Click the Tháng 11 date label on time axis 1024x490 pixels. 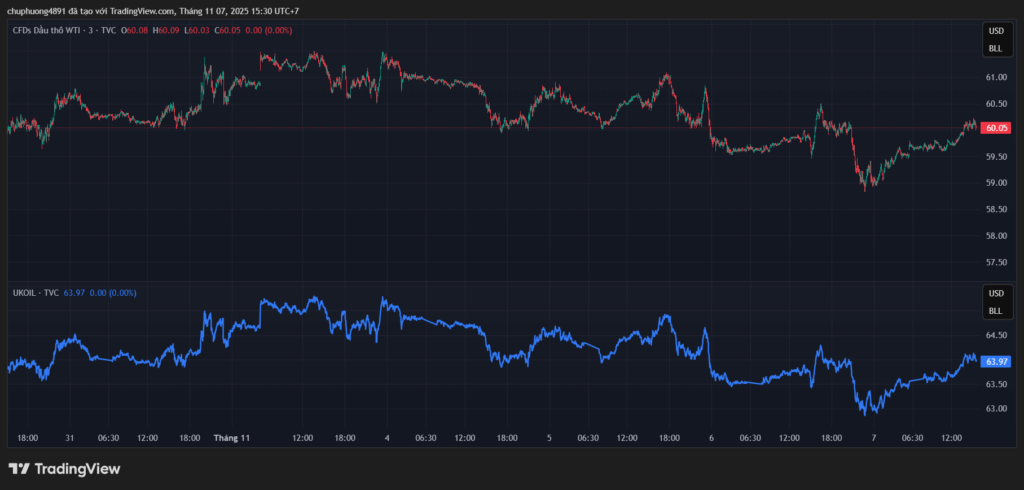[x=231, y=438]
